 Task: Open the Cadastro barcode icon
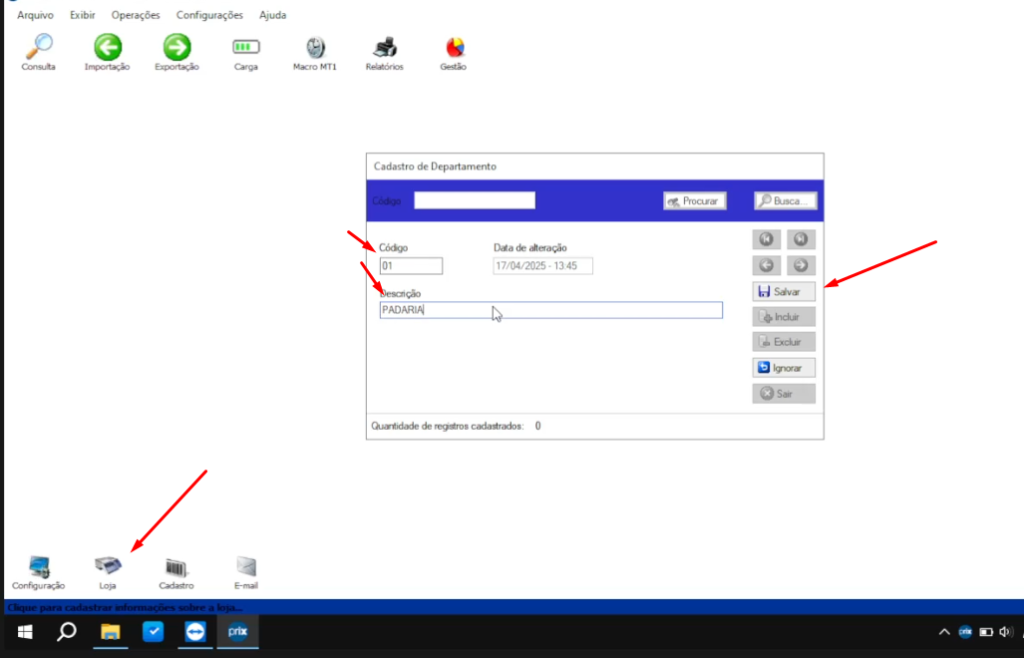click(176, 568)
